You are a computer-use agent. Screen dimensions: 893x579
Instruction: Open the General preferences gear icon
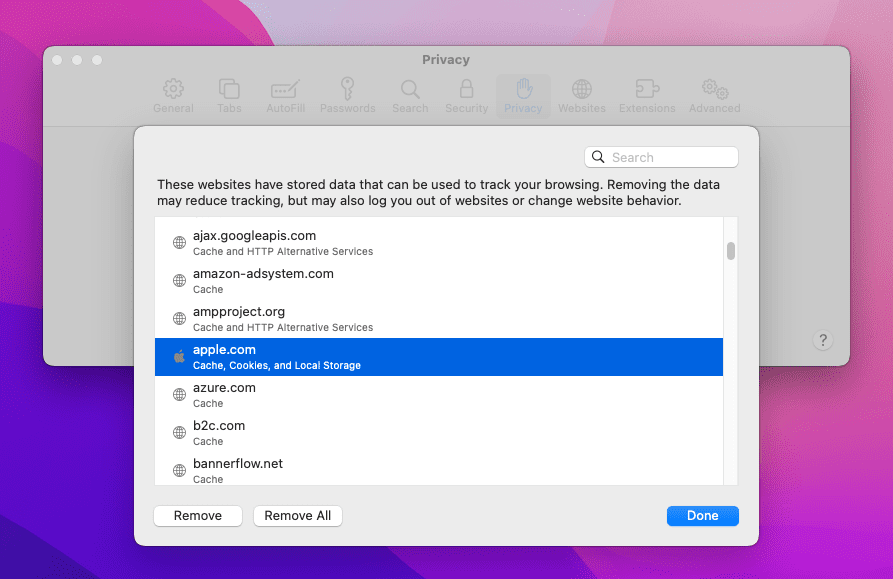[173, 89]
